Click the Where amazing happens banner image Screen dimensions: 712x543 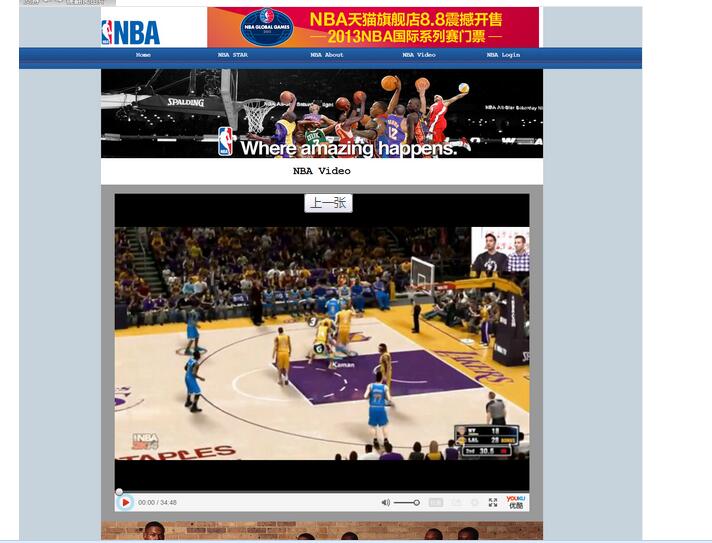(x=321, y=113)
